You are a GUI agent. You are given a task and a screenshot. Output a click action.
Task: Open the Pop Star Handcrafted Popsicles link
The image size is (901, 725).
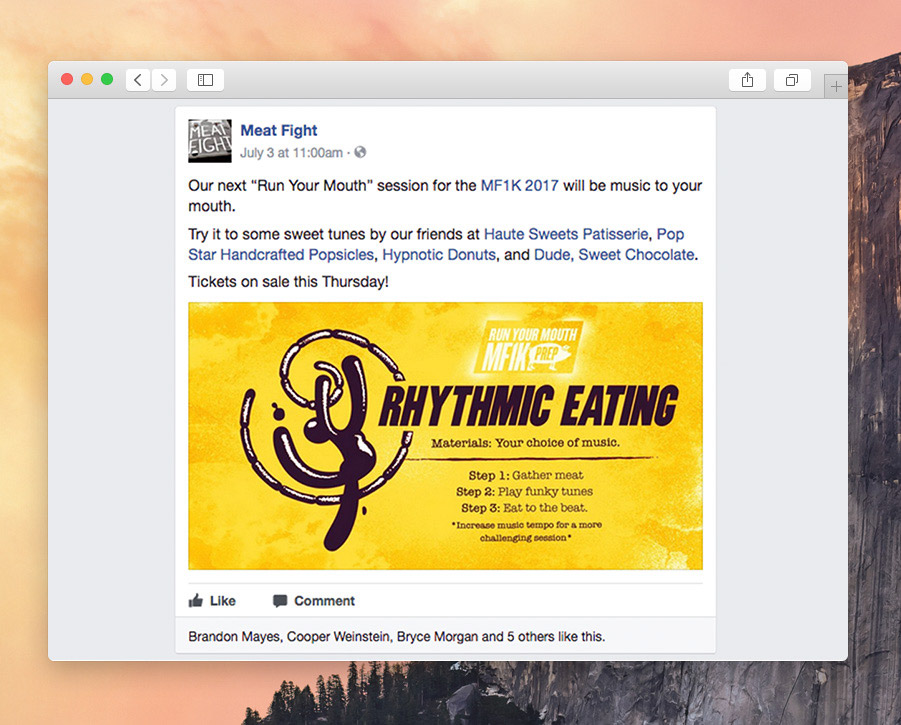(436, 244)
